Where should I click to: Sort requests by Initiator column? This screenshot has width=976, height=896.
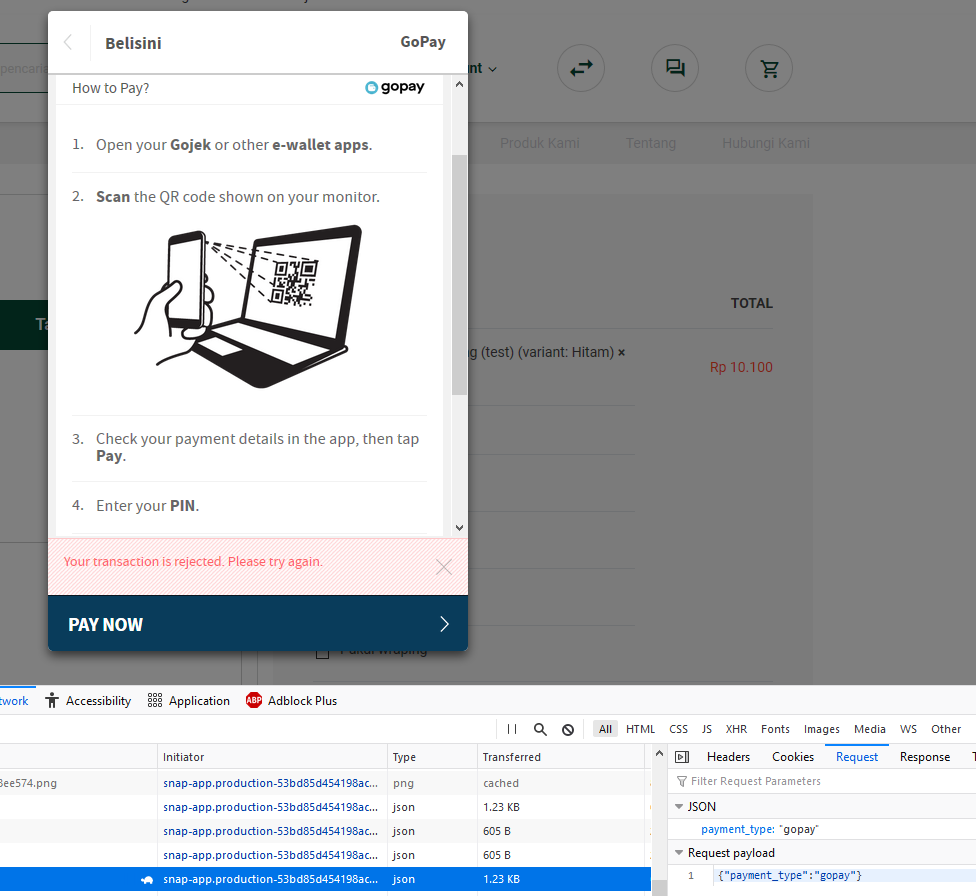tap(272, 757)
